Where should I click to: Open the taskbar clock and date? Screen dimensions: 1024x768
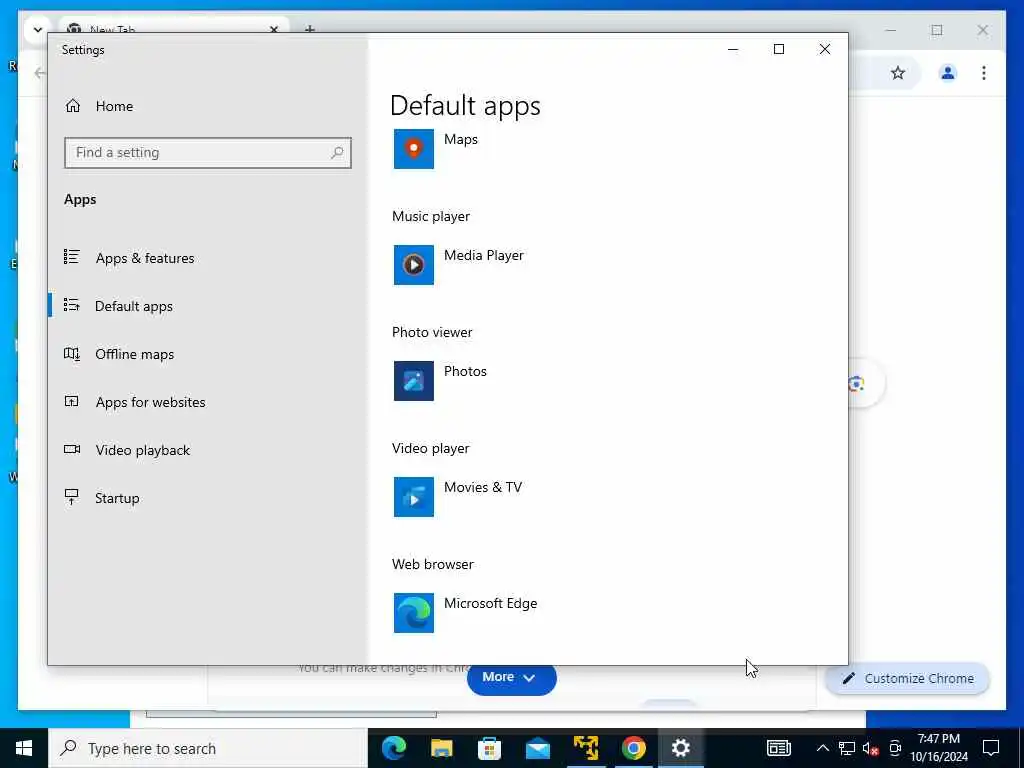pos(939,748)
